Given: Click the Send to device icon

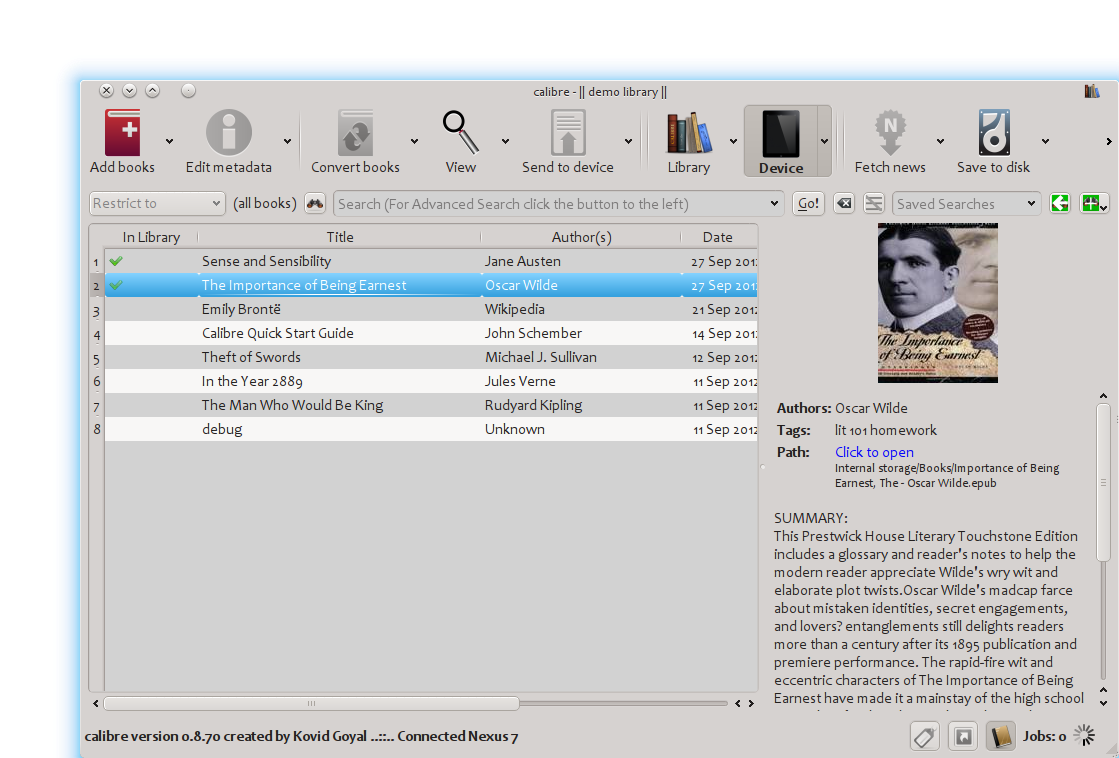Looking at the screenshot, I should pos(568,132).
